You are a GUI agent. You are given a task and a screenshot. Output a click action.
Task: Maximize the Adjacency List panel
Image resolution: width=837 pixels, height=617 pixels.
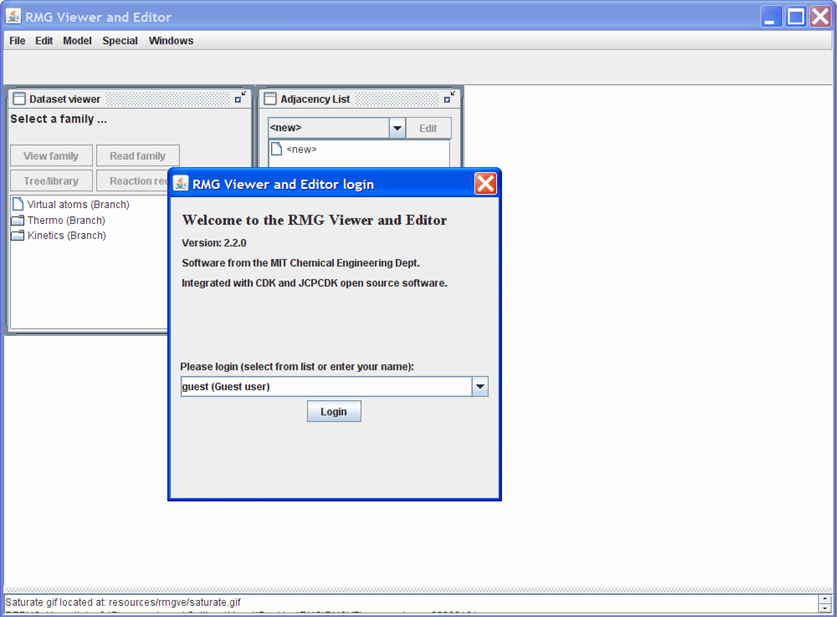click(450, 98)
